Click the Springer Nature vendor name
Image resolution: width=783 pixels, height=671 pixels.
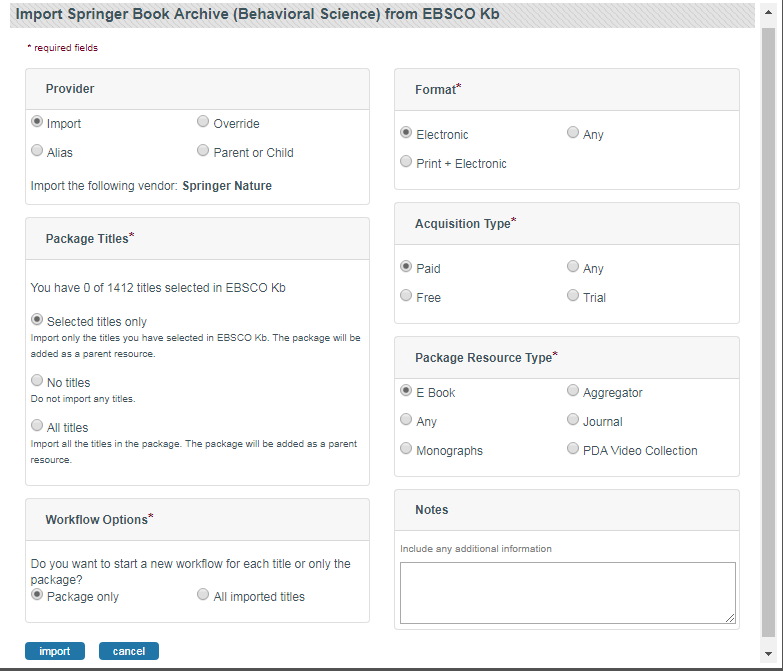click(227, 186)
